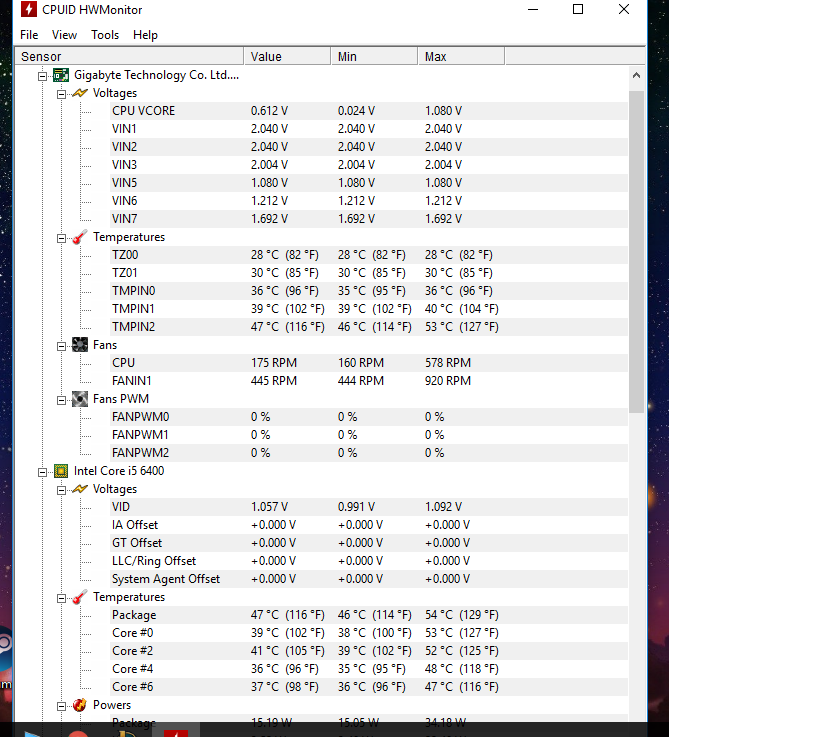Screen dimensions: 819x737
Task: Click the Max column header
Action: pos(461,56)
